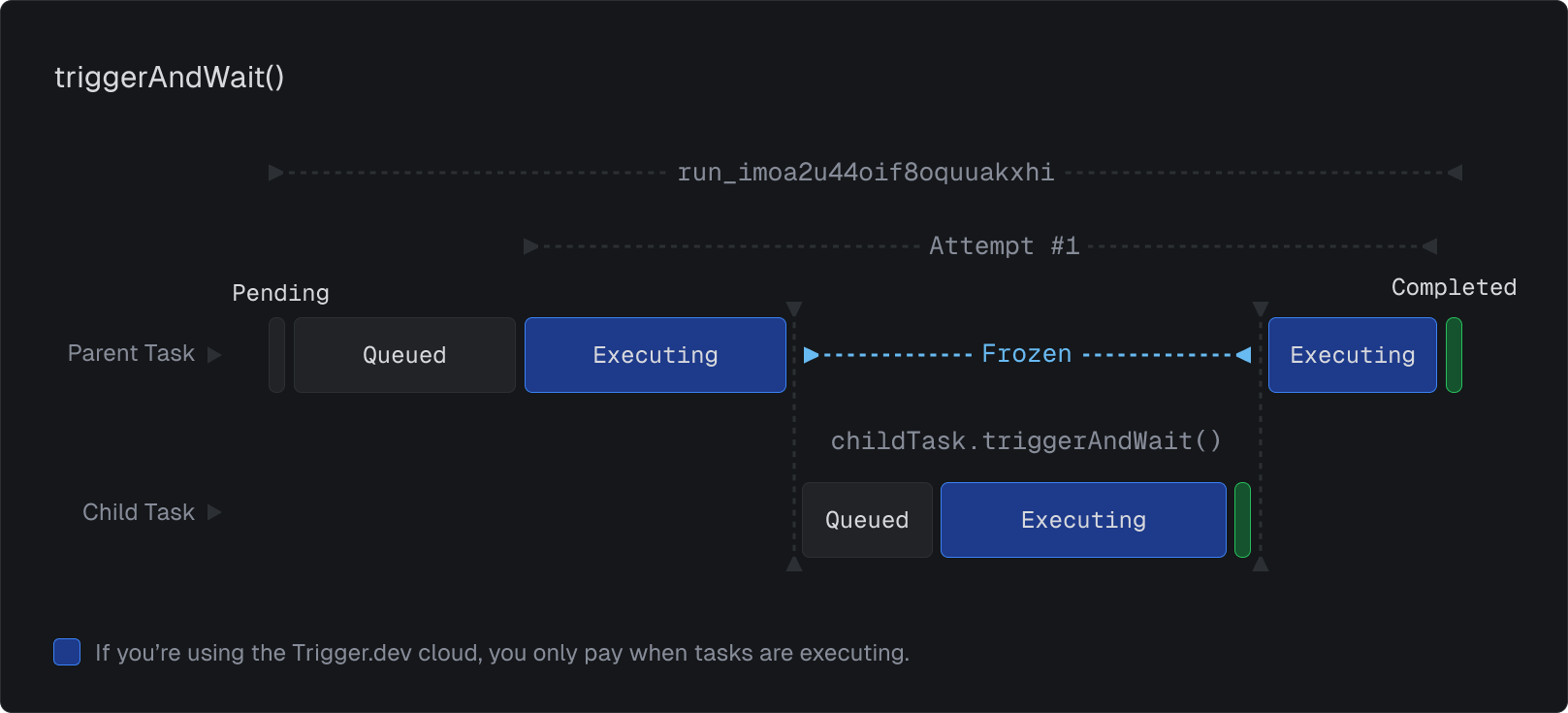
Task: Click the Parent Task arrow marker
Action: pyautogui.click(x=214, y=355)
